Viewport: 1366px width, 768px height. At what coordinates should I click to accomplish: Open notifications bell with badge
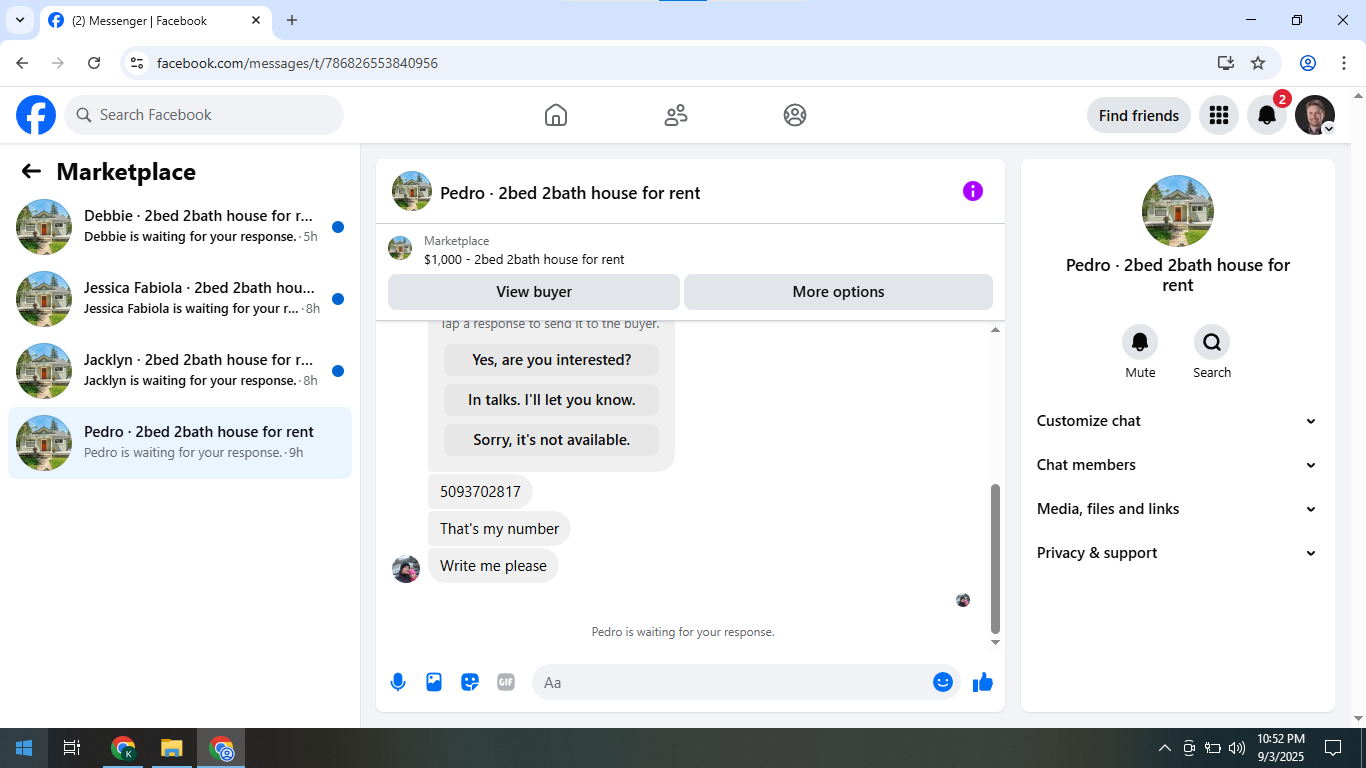[x=1267, y=115]
